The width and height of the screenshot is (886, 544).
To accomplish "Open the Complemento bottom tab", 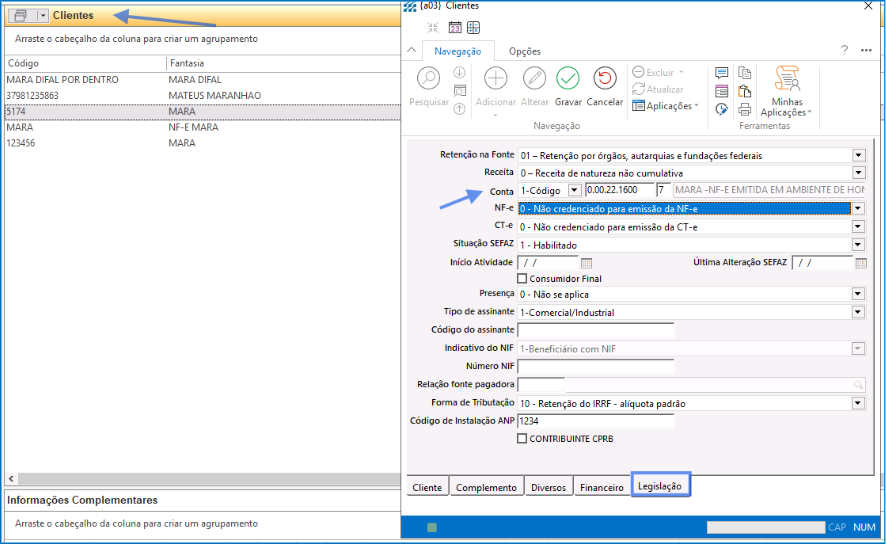I will point(485,487).
